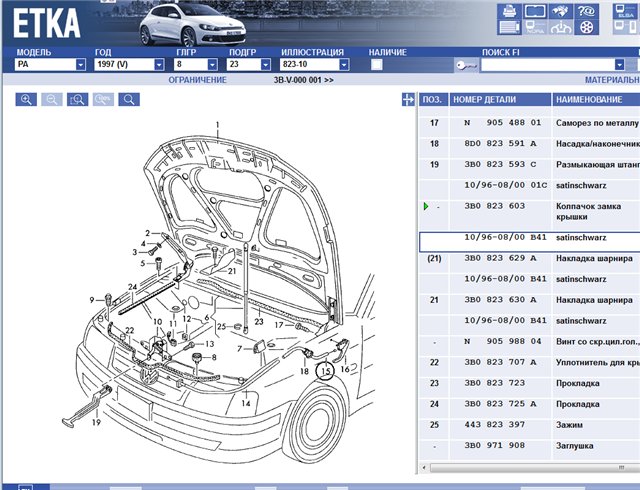Click the green arrow marker in row 3B0 823 603

426,206
